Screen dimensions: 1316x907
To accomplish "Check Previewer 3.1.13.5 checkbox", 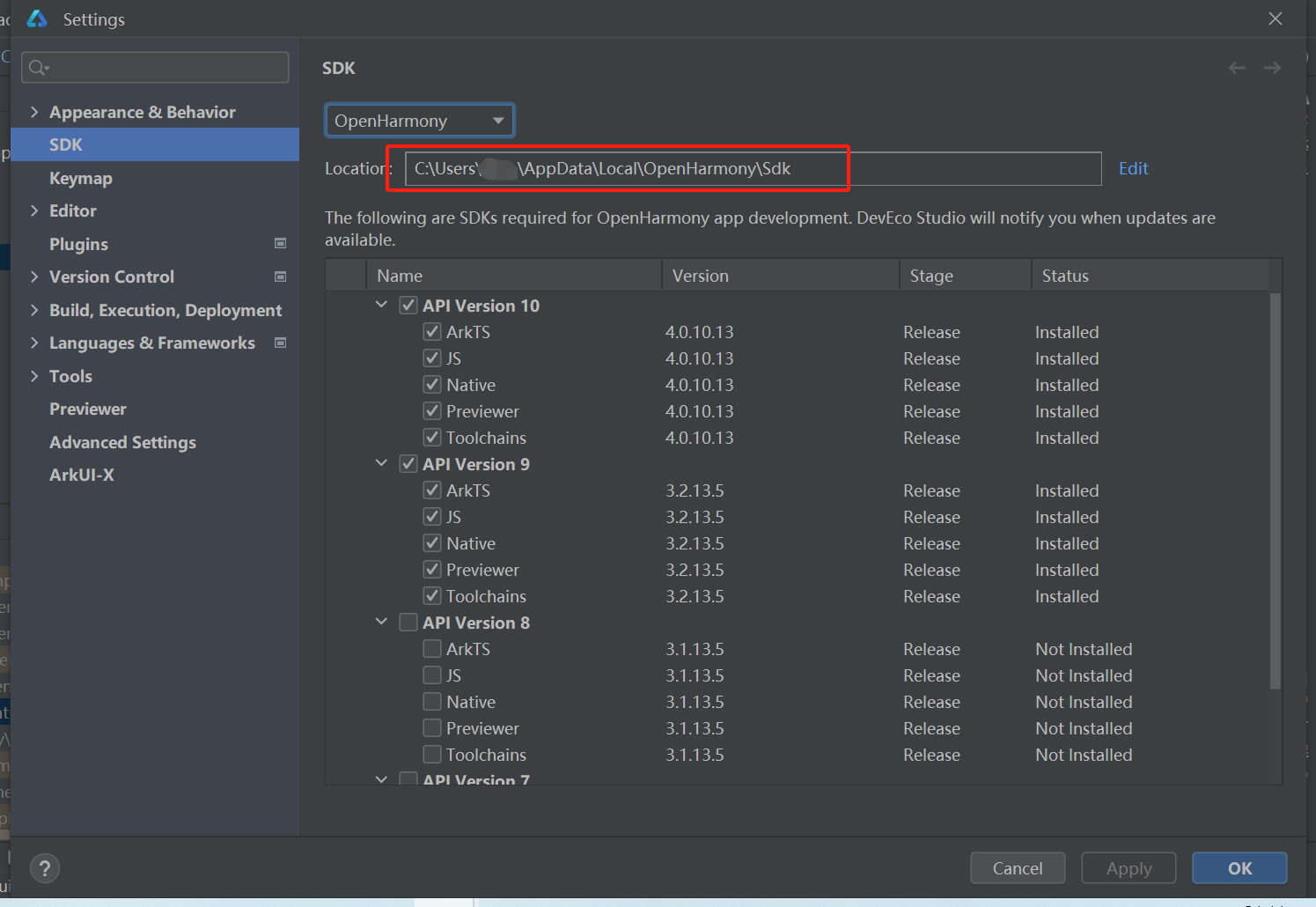I will coord(432,728).
